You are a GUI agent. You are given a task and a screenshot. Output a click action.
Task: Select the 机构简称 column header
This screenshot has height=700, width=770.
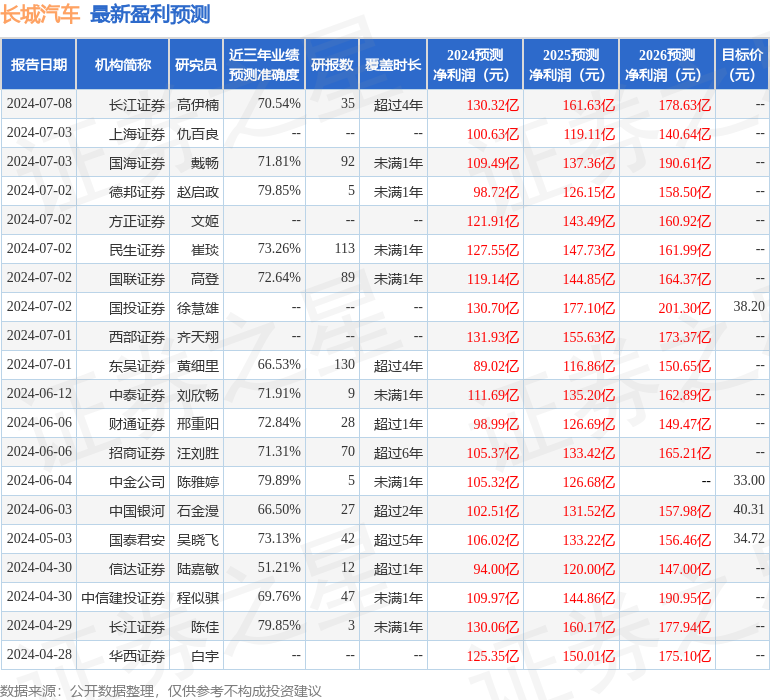click(x=123, y=64)
